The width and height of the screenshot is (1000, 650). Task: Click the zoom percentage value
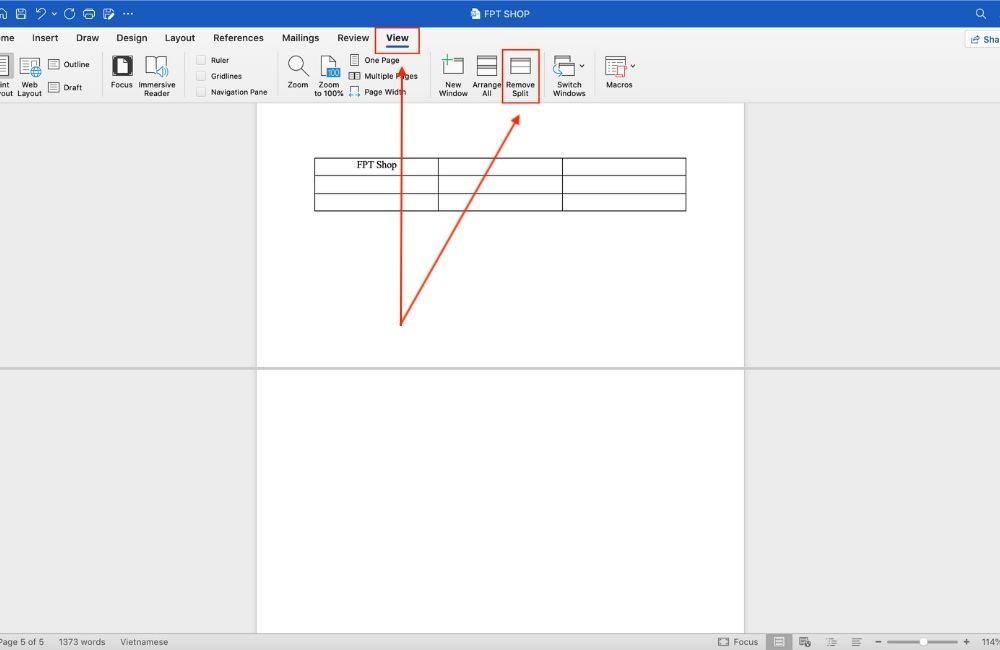click(990, 642)
